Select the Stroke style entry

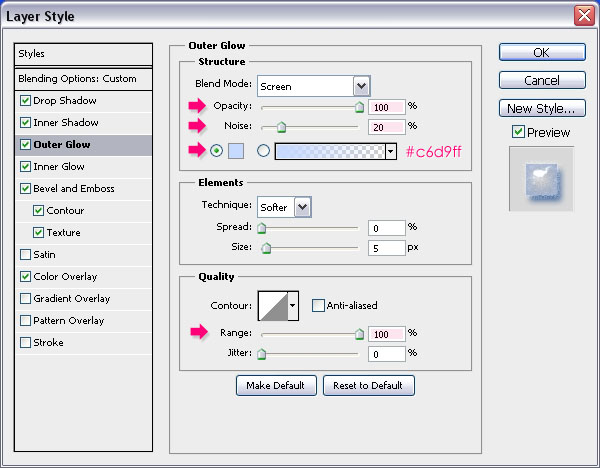click(48, 342)
